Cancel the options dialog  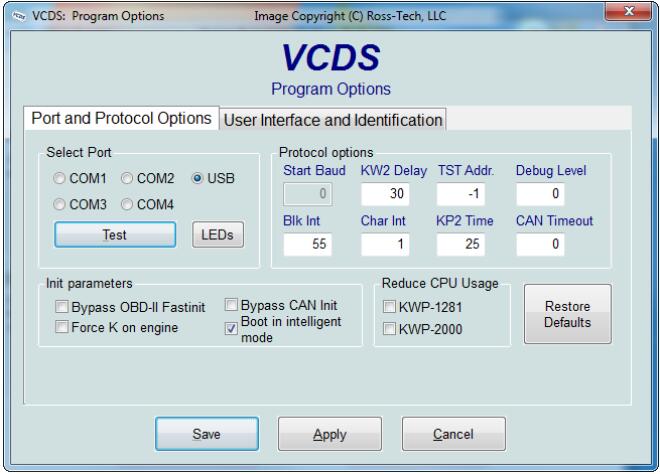[x=453, y=434]
